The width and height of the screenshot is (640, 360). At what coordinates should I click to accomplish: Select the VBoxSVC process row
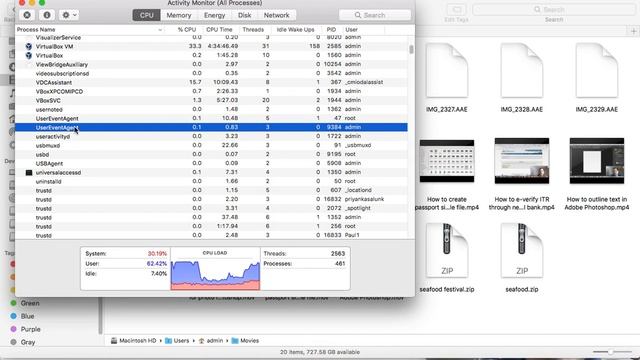(x=211, y=100)
